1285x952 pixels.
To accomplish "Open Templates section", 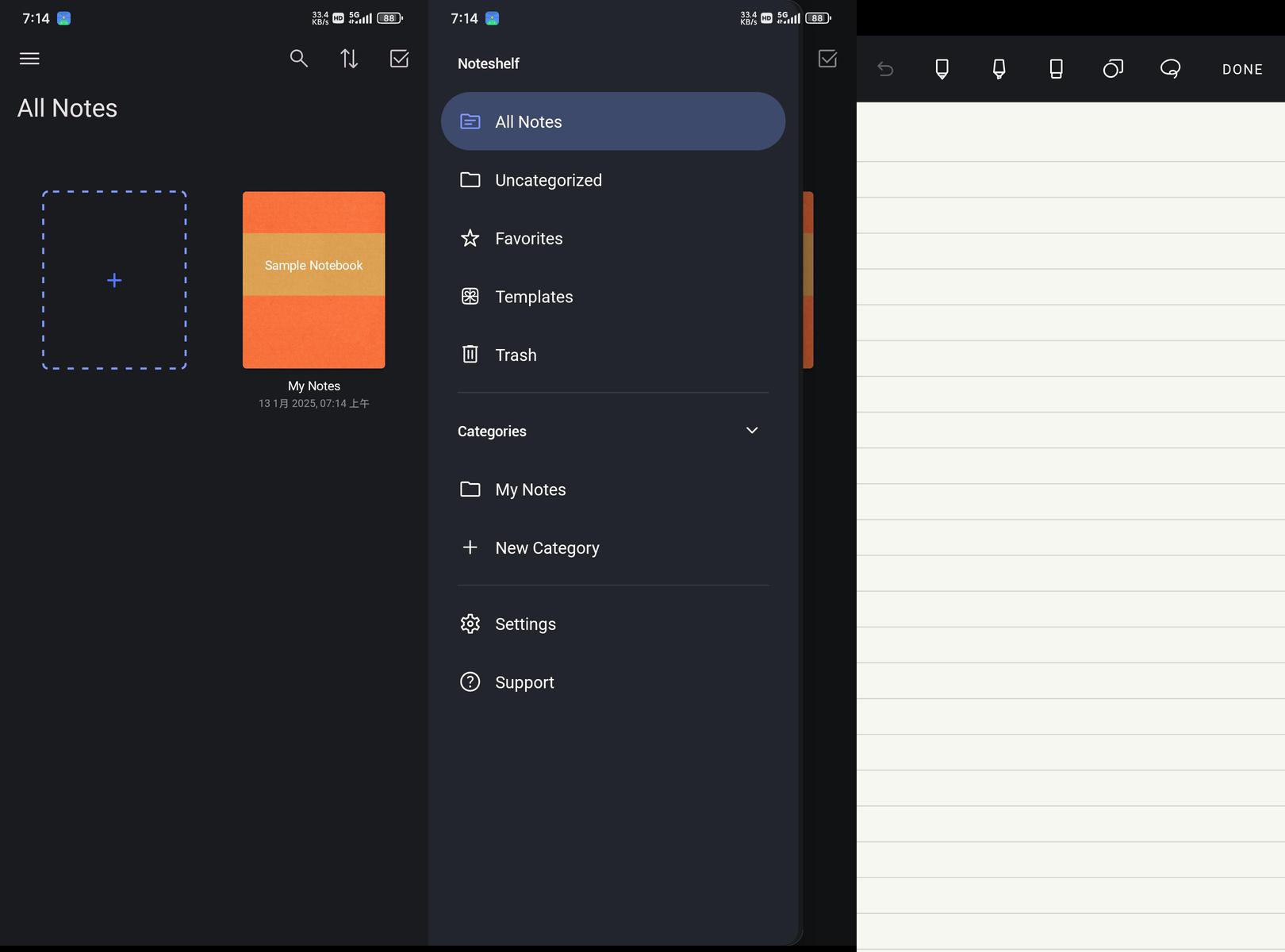I will click(x=613, y=297).
